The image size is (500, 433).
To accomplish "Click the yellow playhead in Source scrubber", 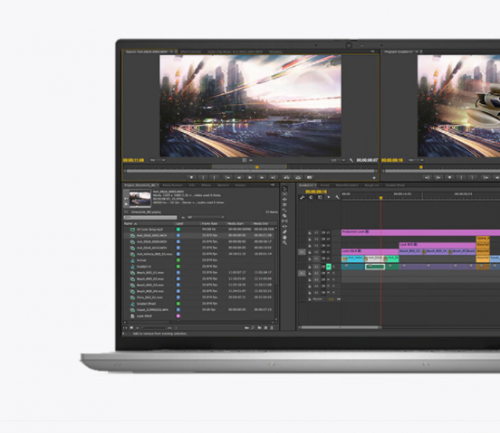I will tap(257, 167).
